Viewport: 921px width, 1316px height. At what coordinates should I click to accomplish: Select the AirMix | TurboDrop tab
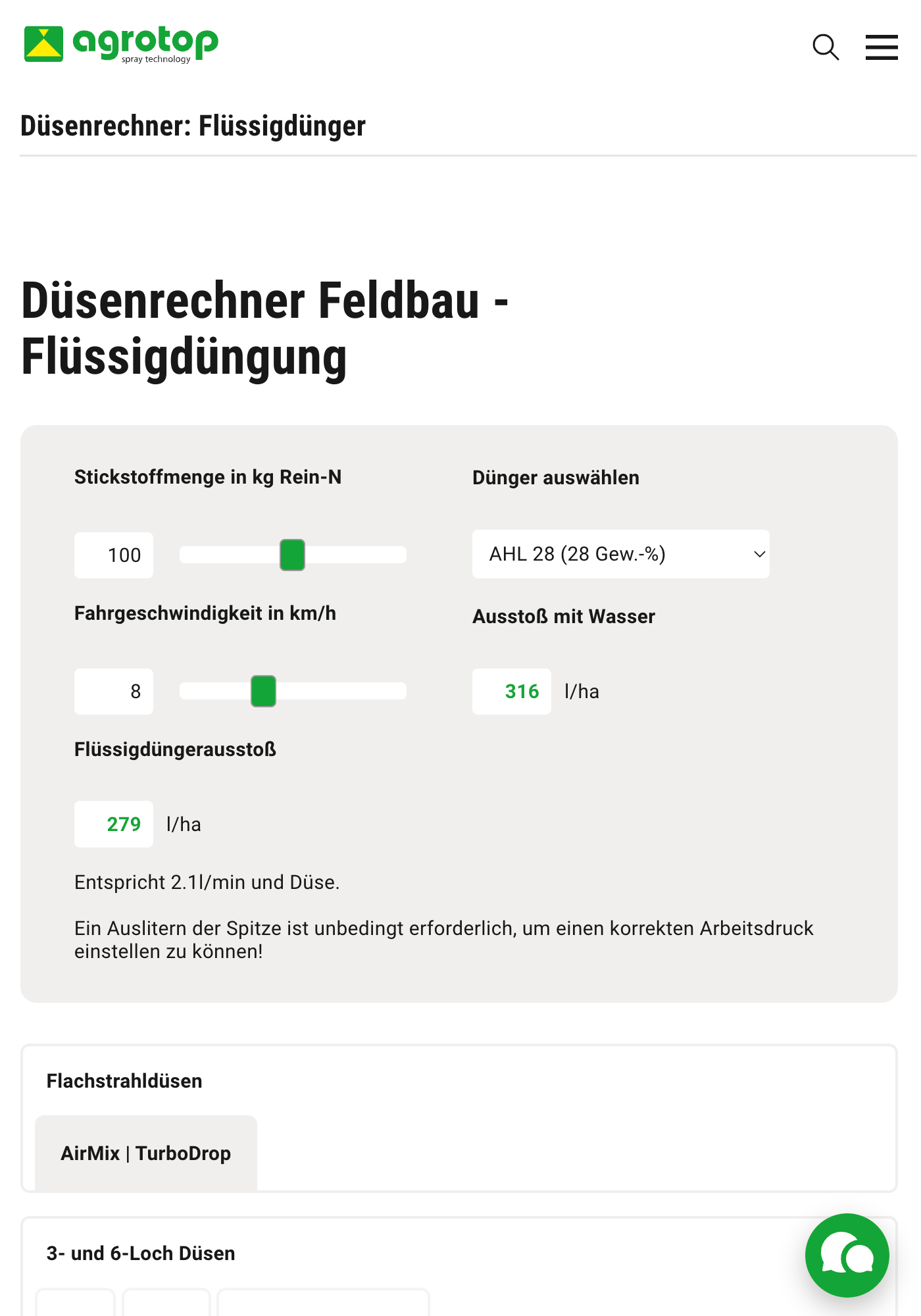145,1153
